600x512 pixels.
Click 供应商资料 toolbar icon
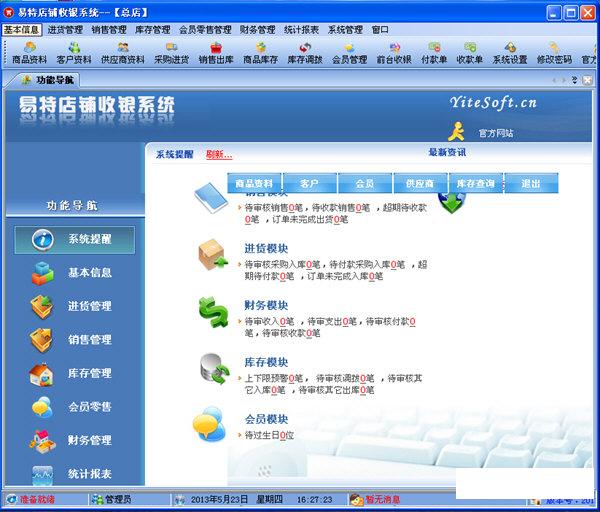pos(123,53)
